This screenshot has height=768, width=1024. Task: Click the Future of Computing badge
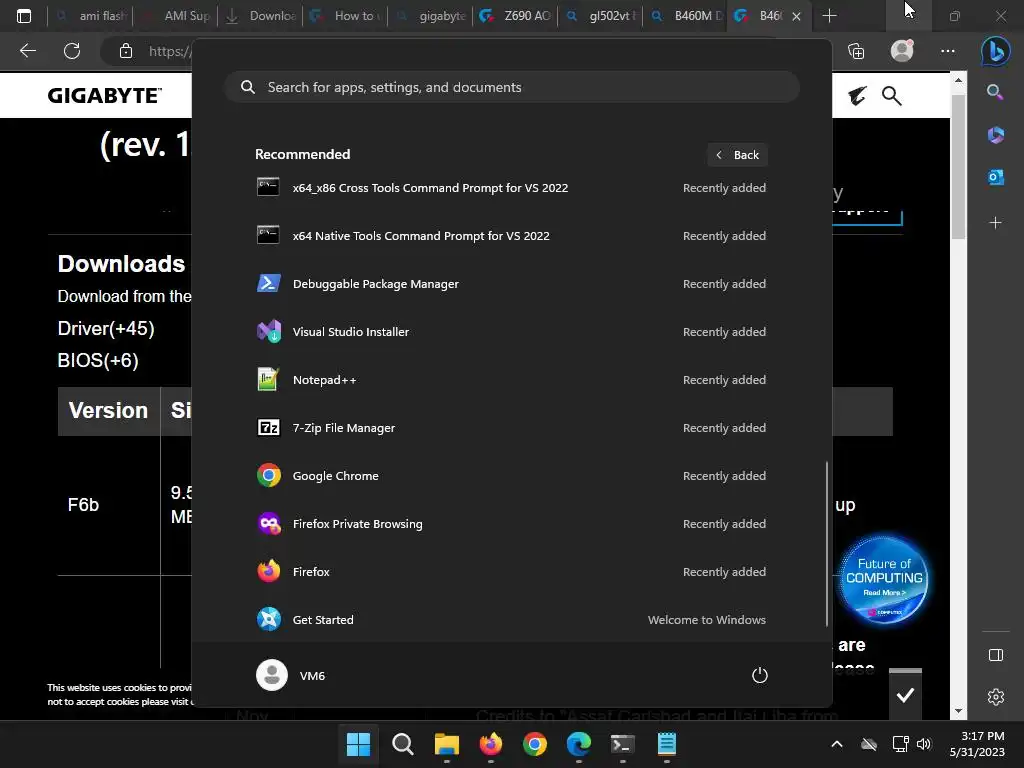884,579
